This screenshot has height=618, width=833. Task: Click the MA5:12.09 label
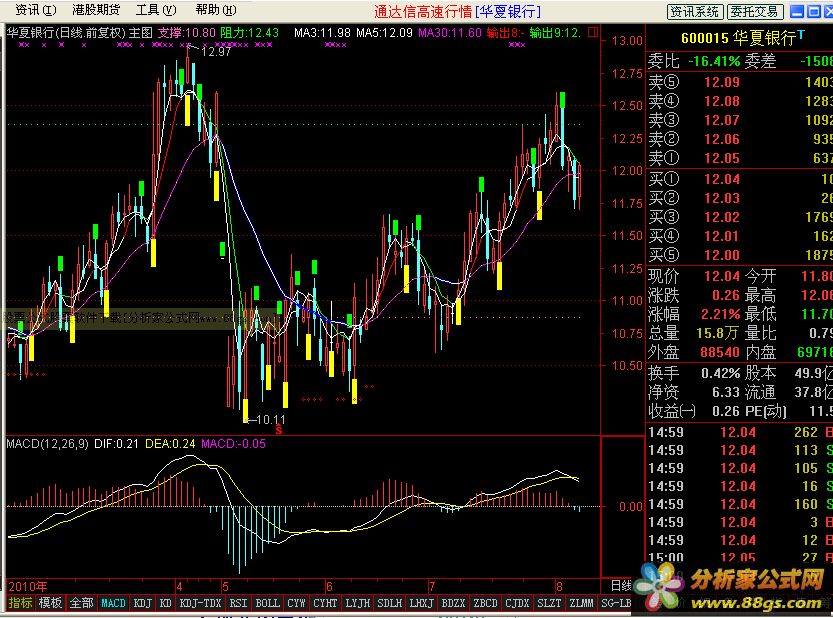click(x=384, y=33)
